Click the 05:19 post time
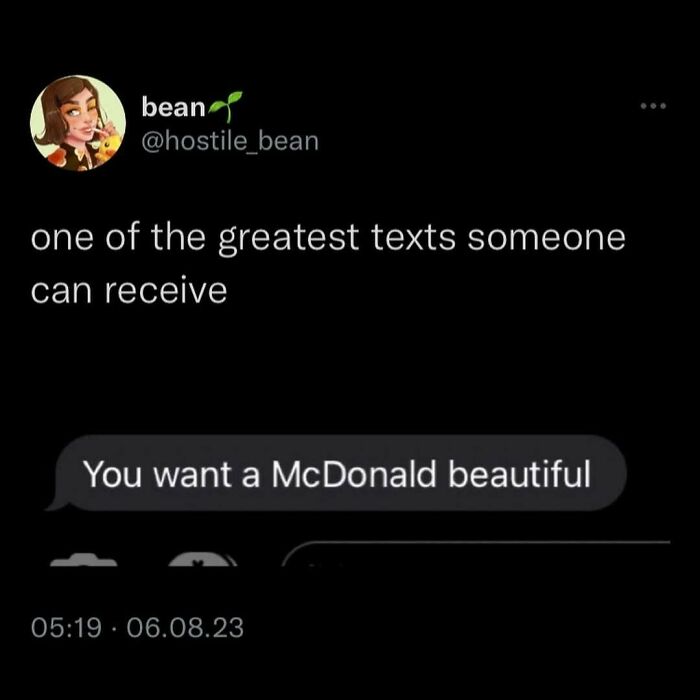This screenshot has height=700, width=700. (66, 627)
